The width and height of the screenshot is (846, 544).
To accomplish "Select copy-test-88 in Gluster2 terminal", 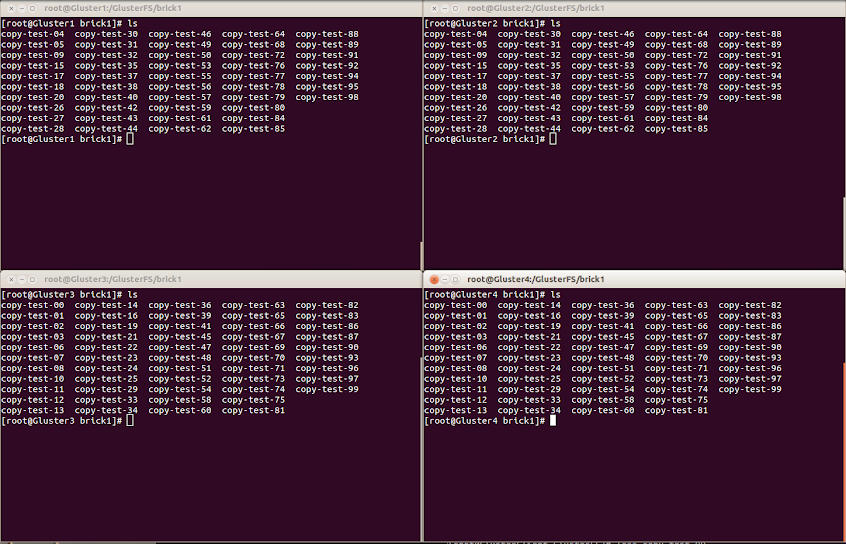I will pos(750,35).
